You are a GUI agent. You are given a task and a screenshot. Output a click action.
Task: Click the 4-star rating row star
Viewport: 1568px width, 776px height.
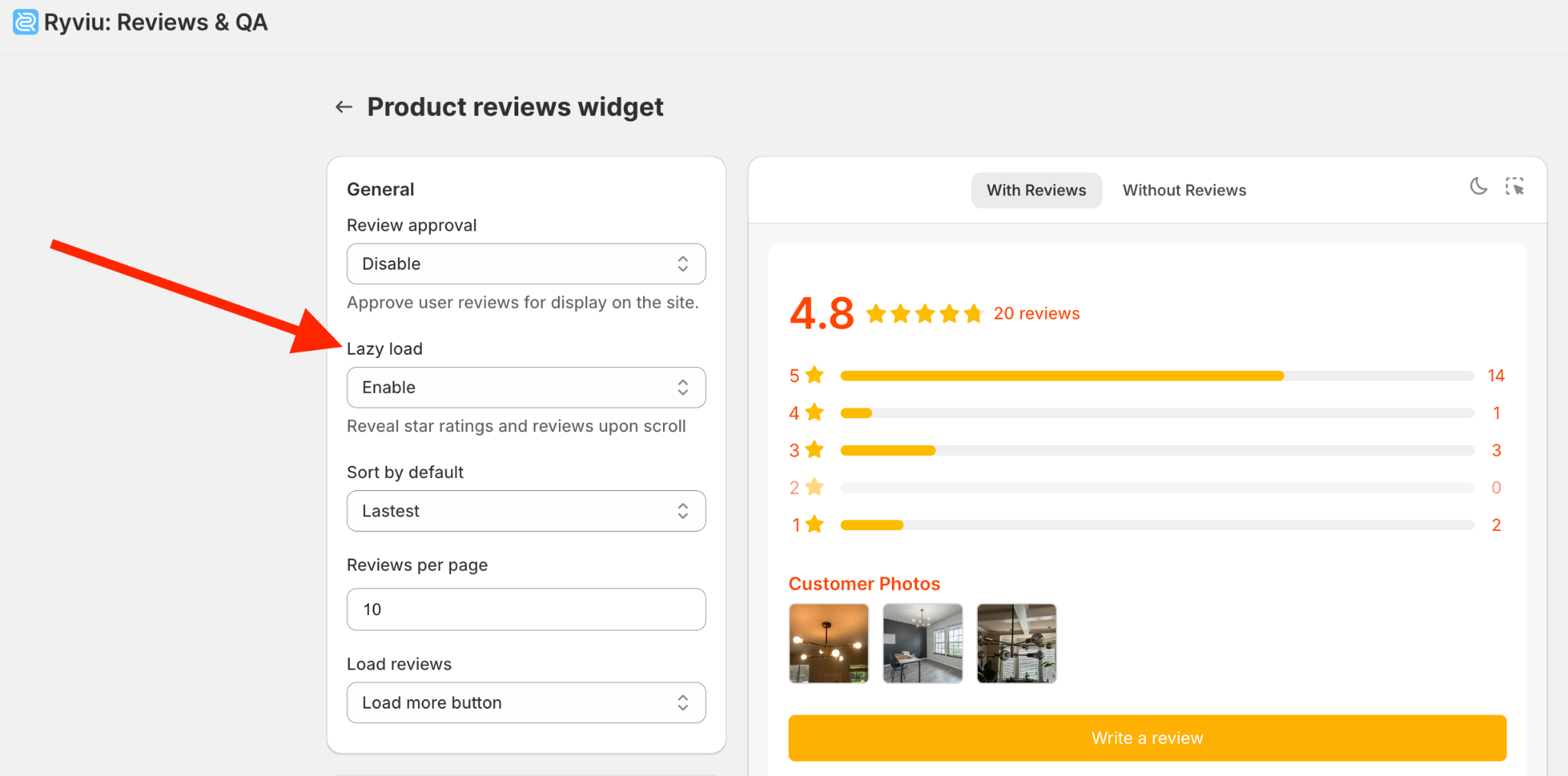coord(815,413)
